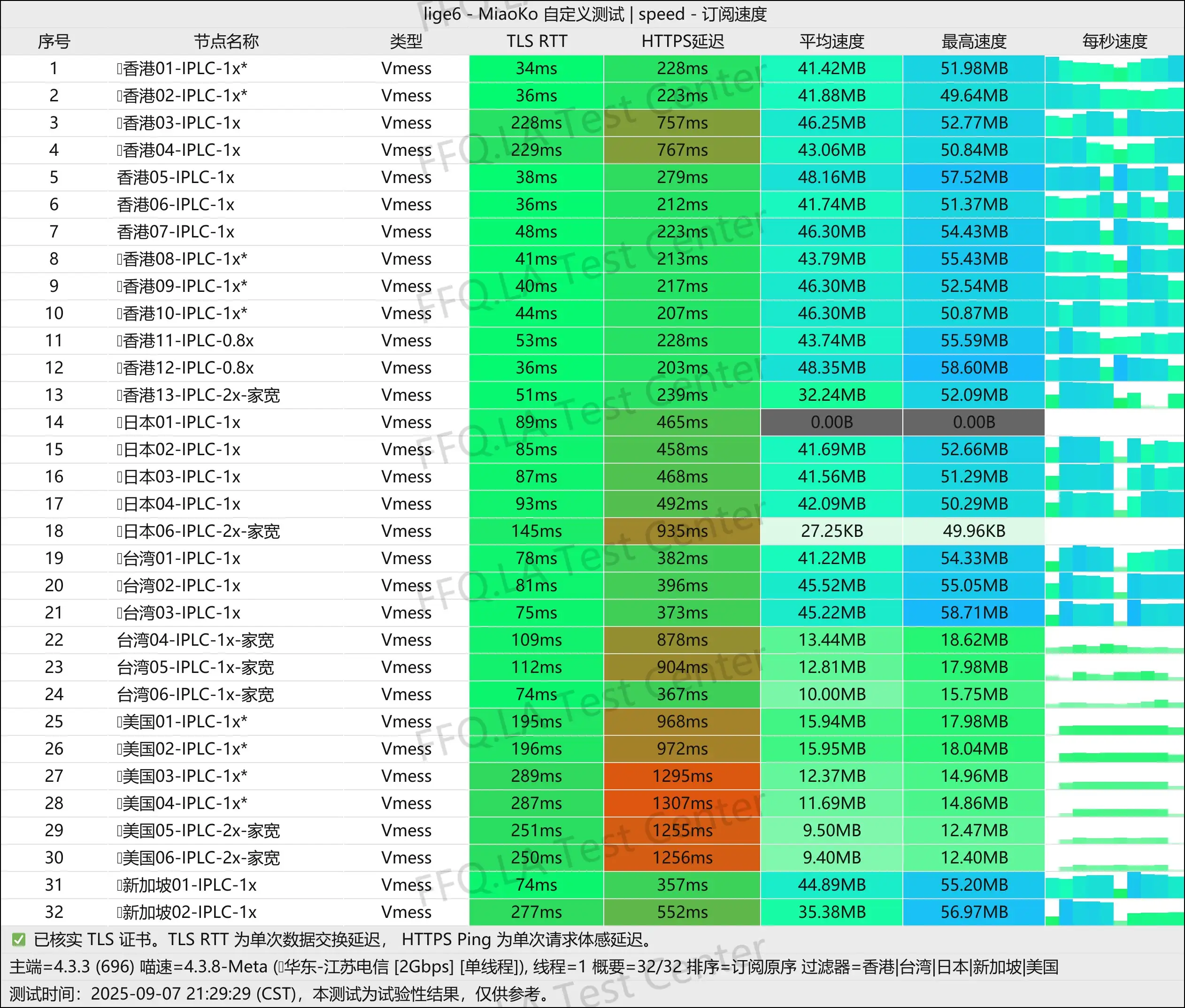Select node 日本04-IPLC-1x
This screenshot has width=1185, height=1008.
[x=178, y=504]
